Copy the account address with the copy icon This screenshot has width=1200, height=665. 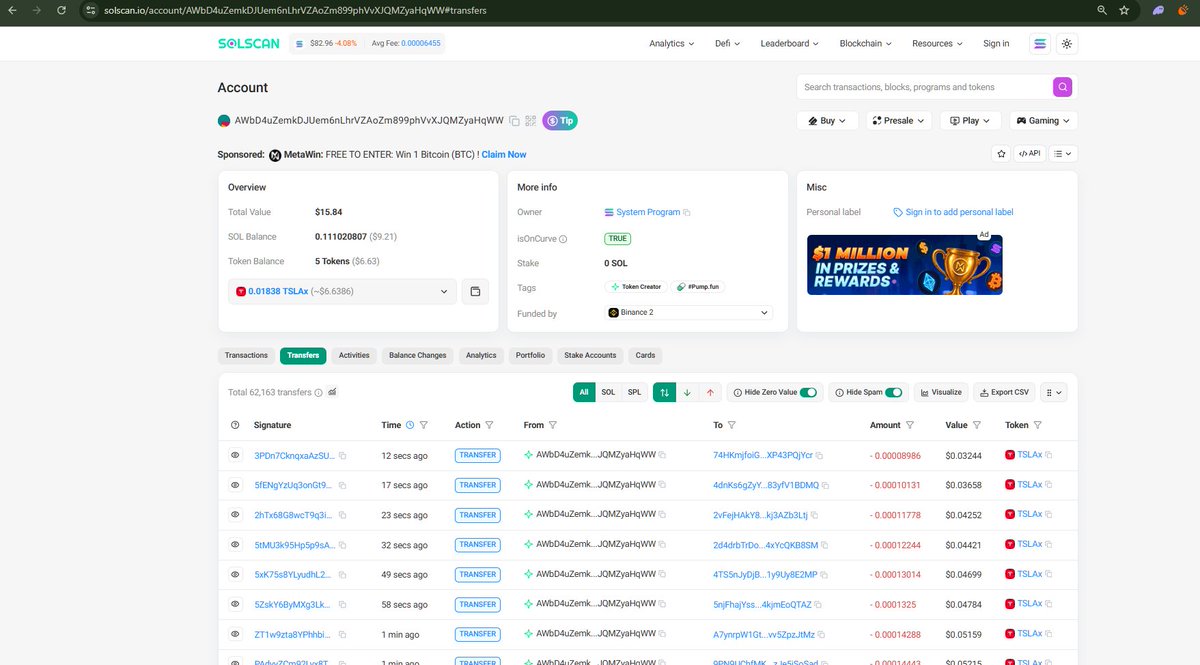click(514, 121)
